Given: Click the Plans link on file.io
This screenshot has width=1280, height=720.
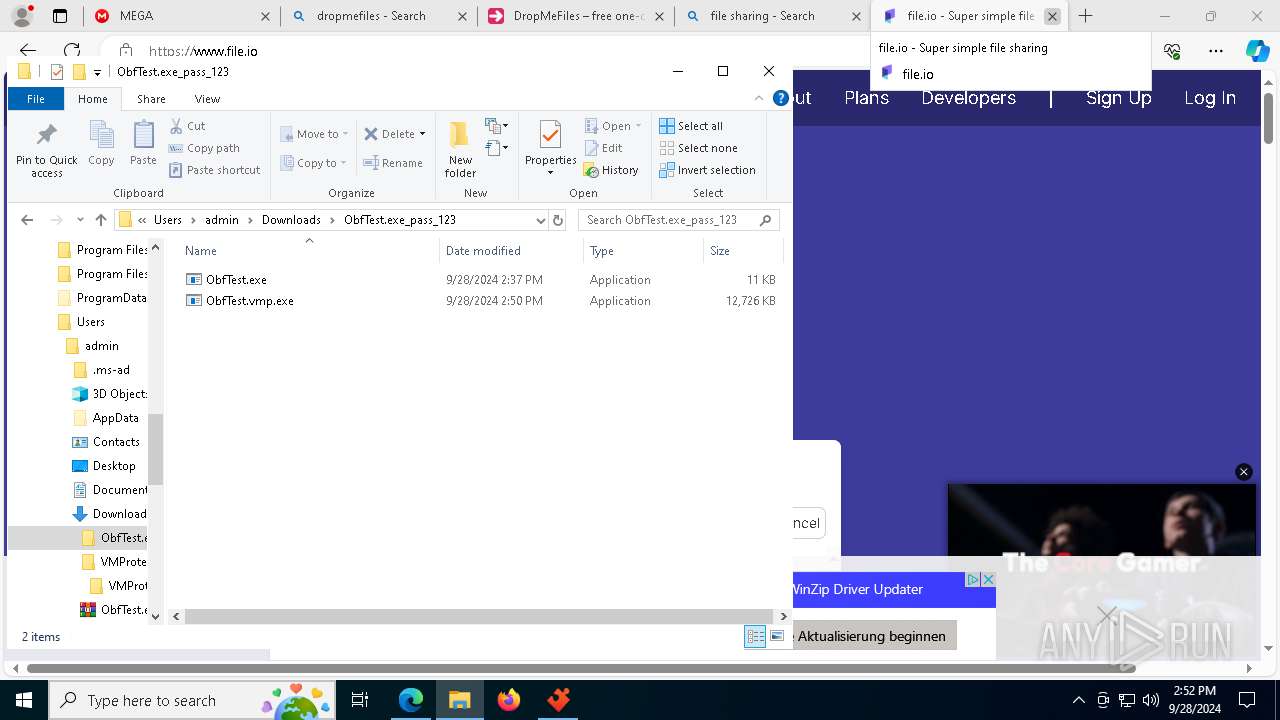Looking at the screenshot, I should tap(867, 98).
